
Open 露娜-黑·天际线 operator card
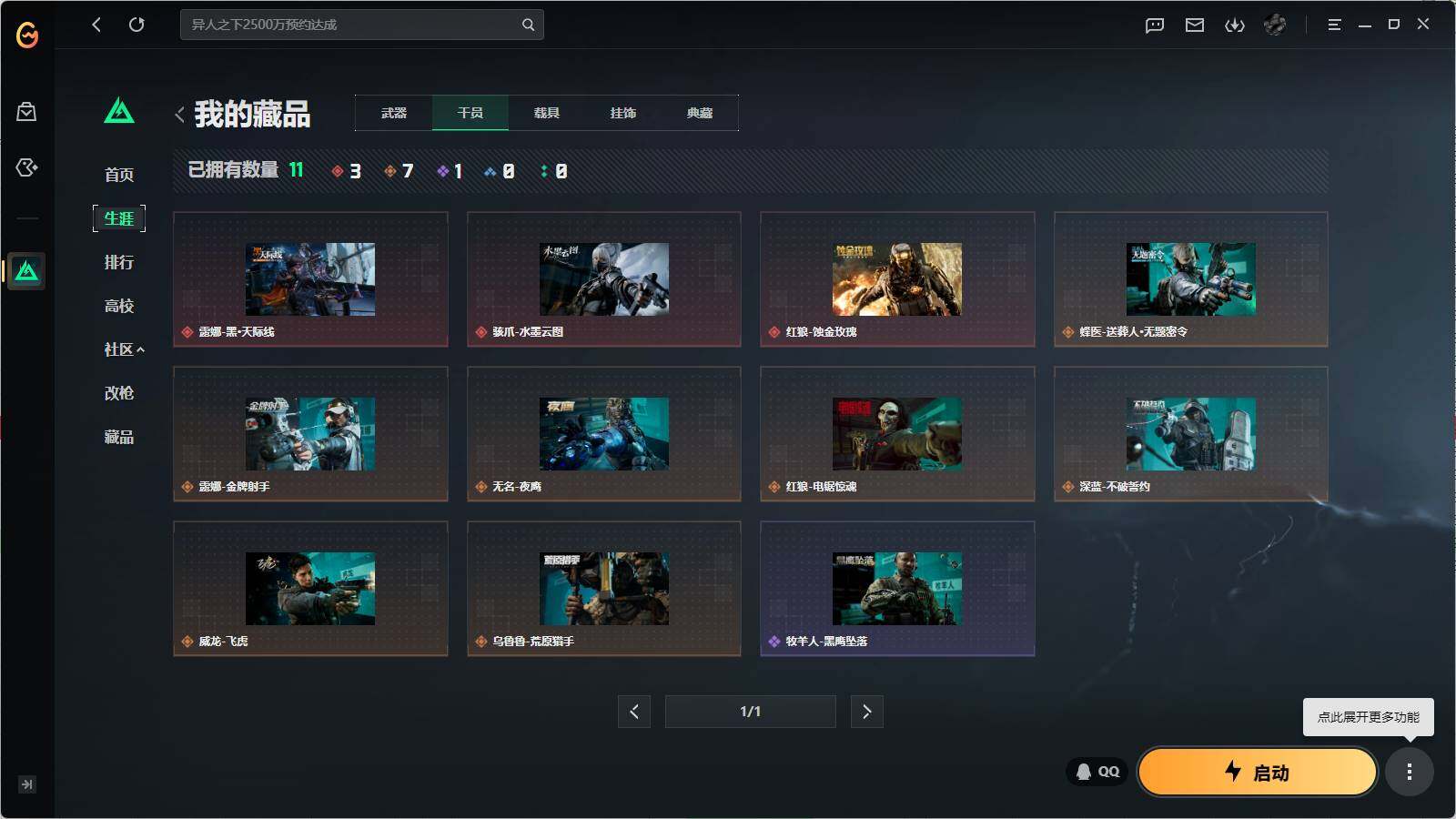pyautogui.click(x=310, y=279)
